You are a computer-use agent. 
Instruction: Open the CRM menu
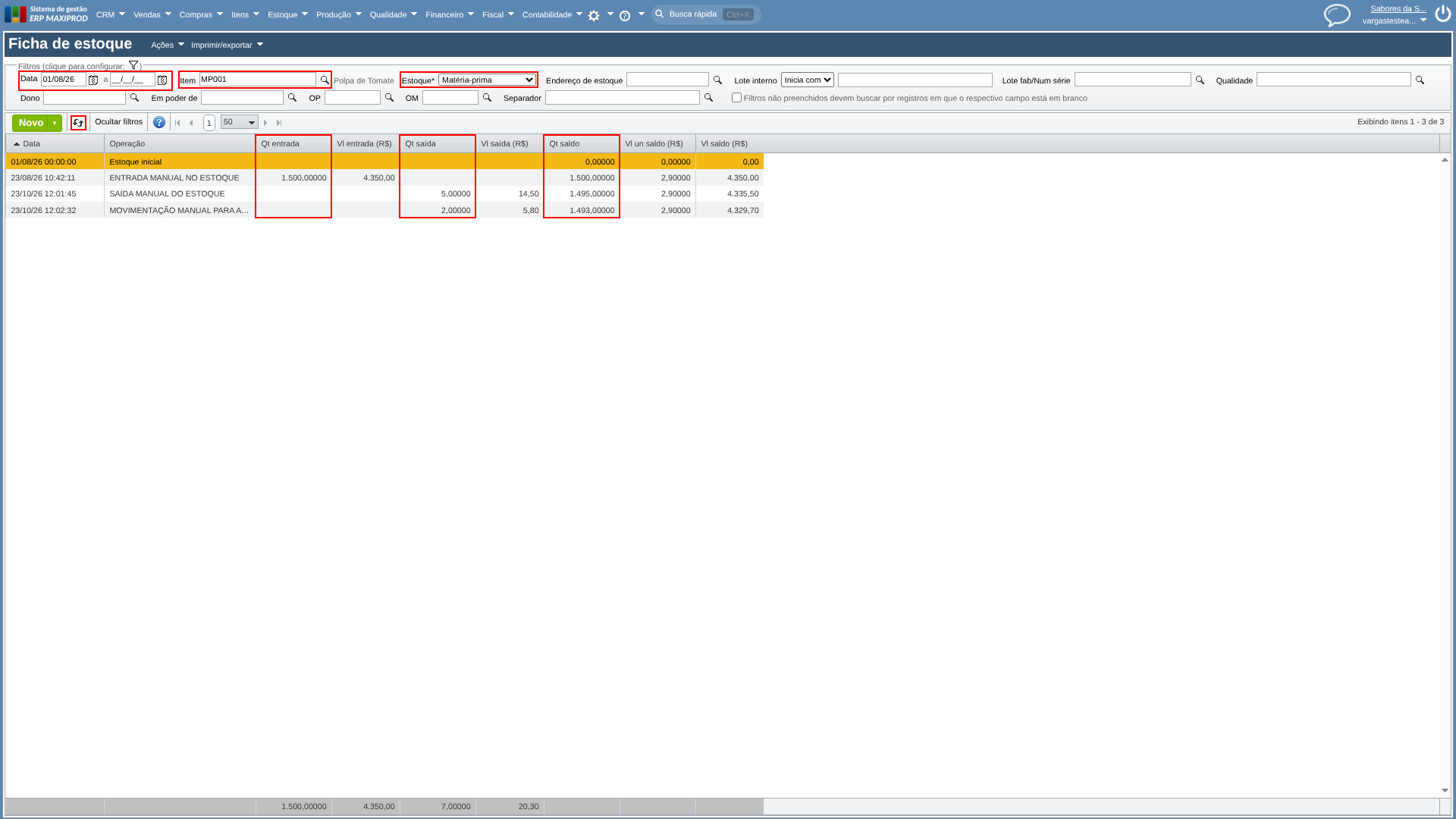click(x=110, y=14)
